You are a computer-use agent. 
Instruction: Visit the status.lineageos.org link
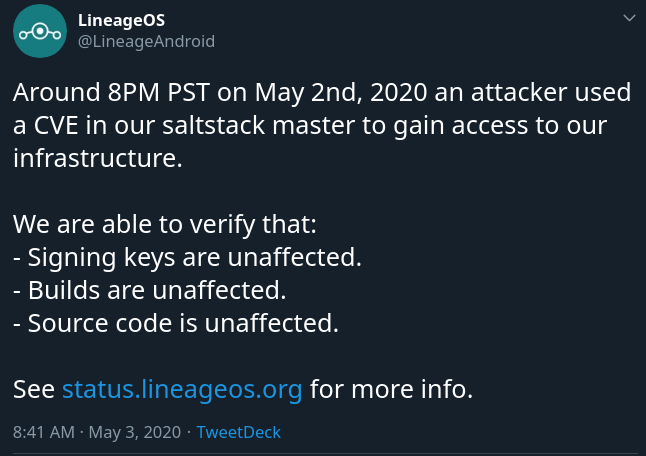[x=182, y=389]
